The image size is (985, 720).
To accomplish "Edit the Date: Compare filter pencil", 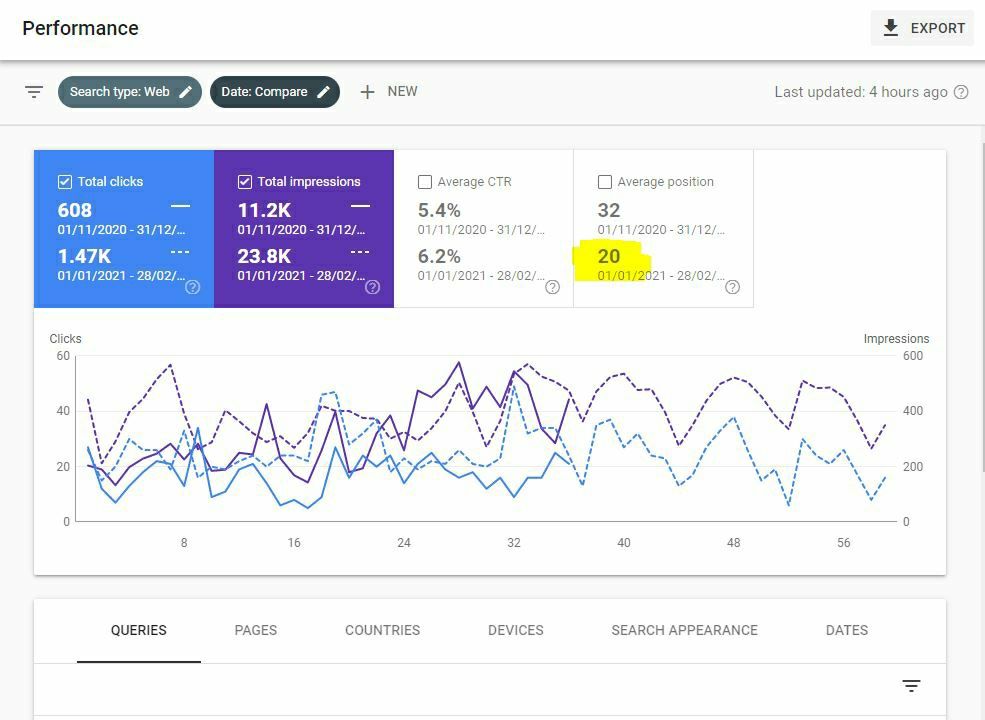I will [323, 92].
